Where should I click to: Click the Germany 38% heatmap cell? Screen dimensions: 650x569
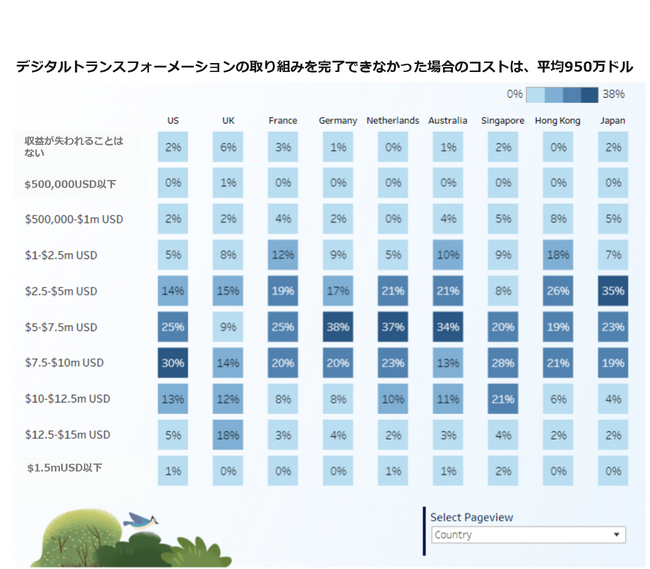338,327
